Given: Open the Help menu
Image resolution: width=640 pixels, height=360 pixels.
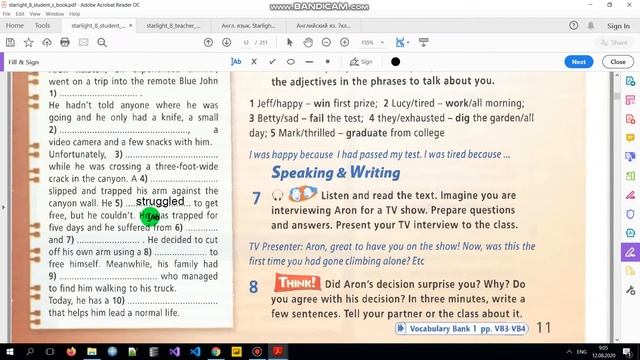Looking at the screenshot, I should [x=74, y=13].
